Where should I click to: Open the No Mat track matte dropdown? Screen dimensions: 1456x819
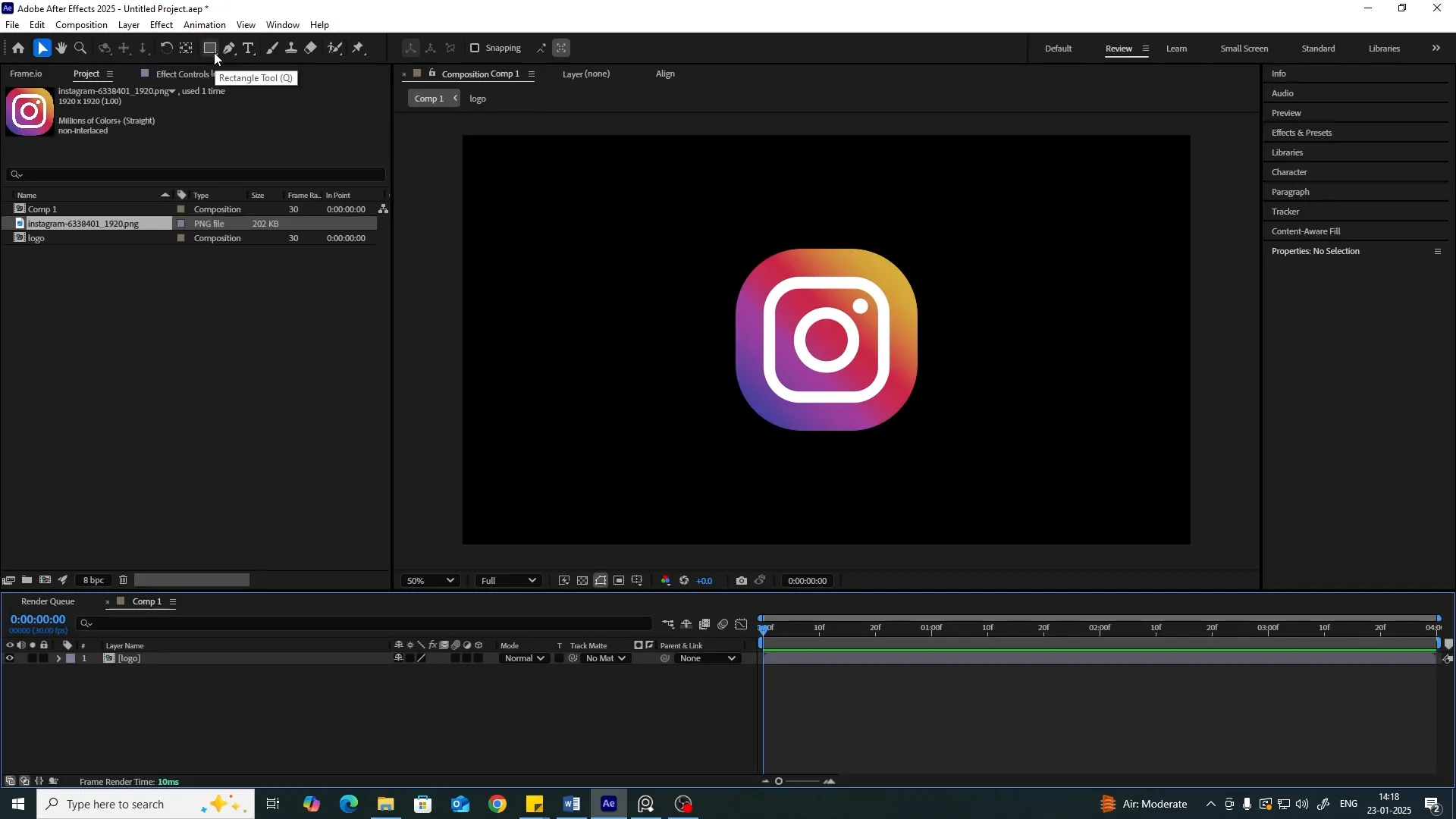pos(606,658)
